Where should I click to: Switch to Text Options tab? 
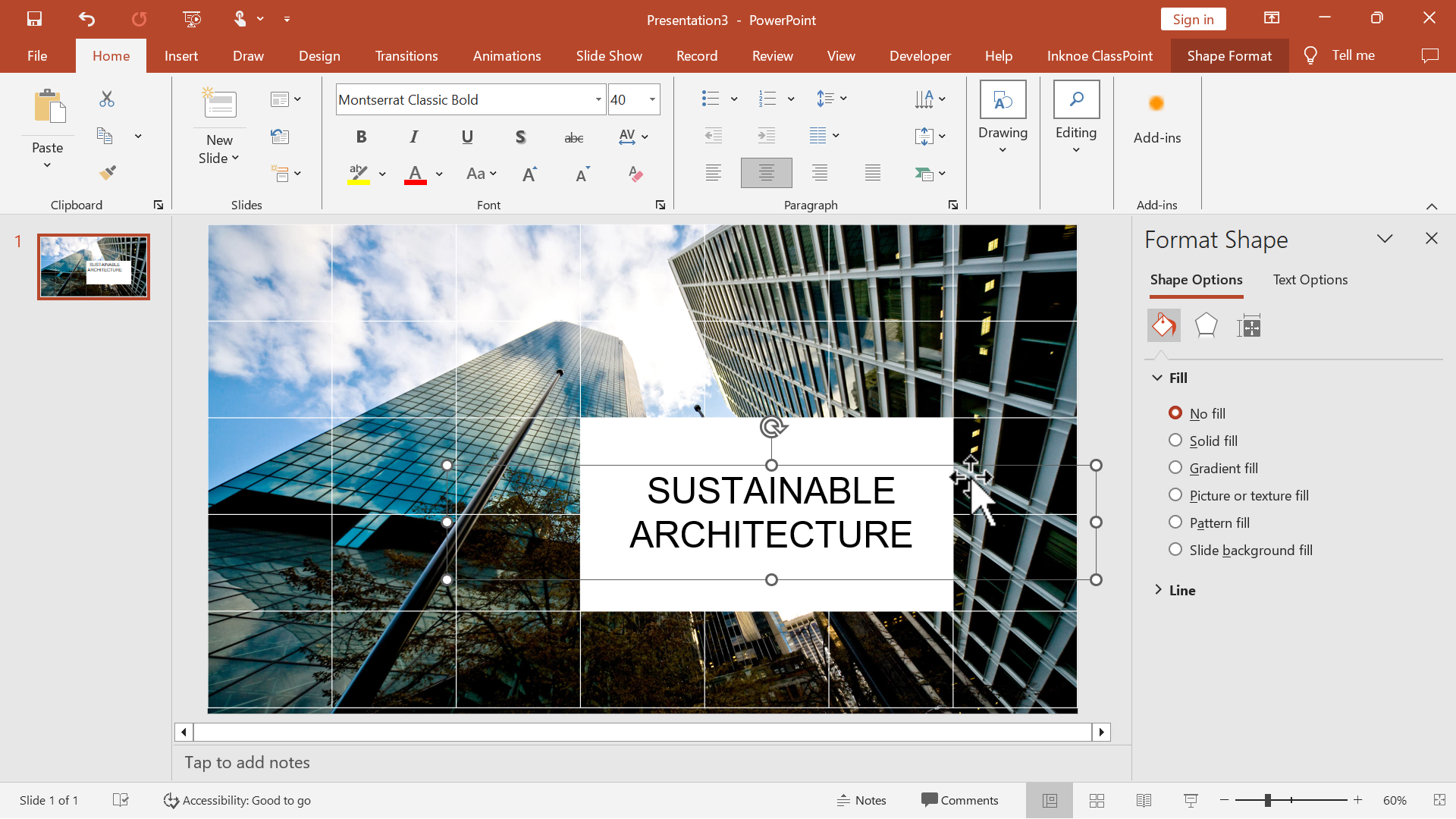(1310, 279)
